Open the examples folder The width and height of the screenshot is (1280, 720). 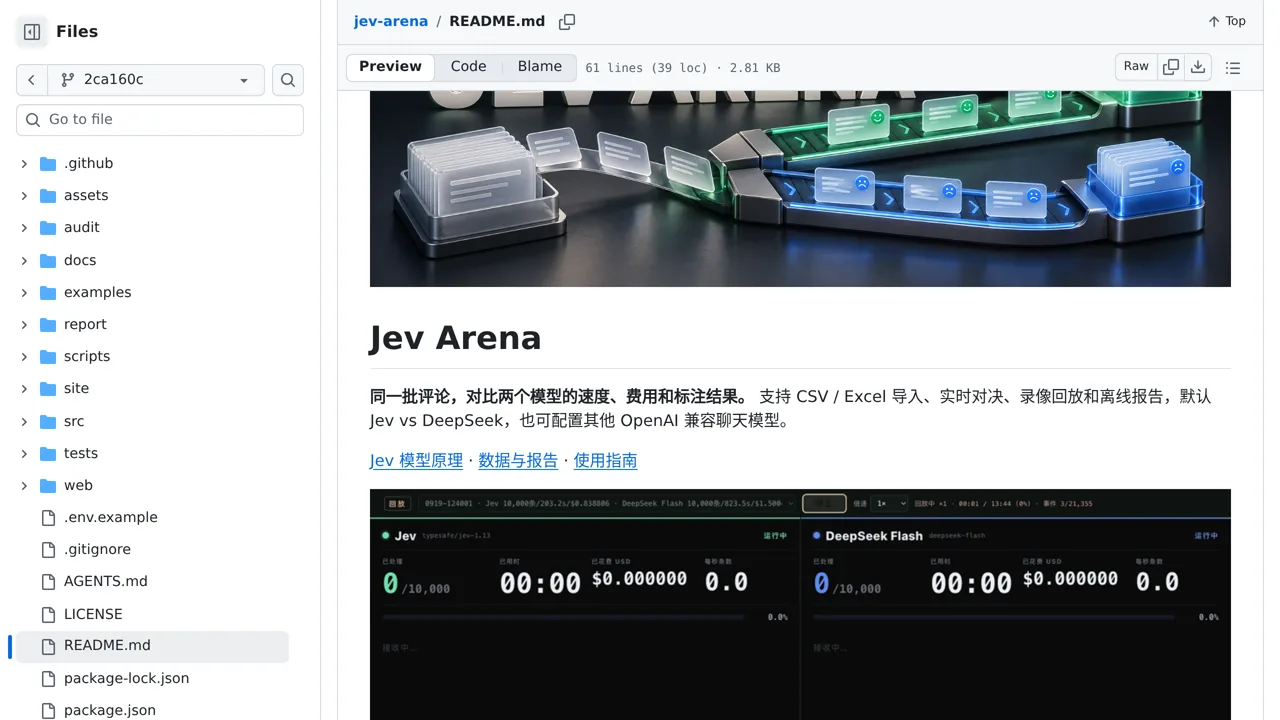97,292
